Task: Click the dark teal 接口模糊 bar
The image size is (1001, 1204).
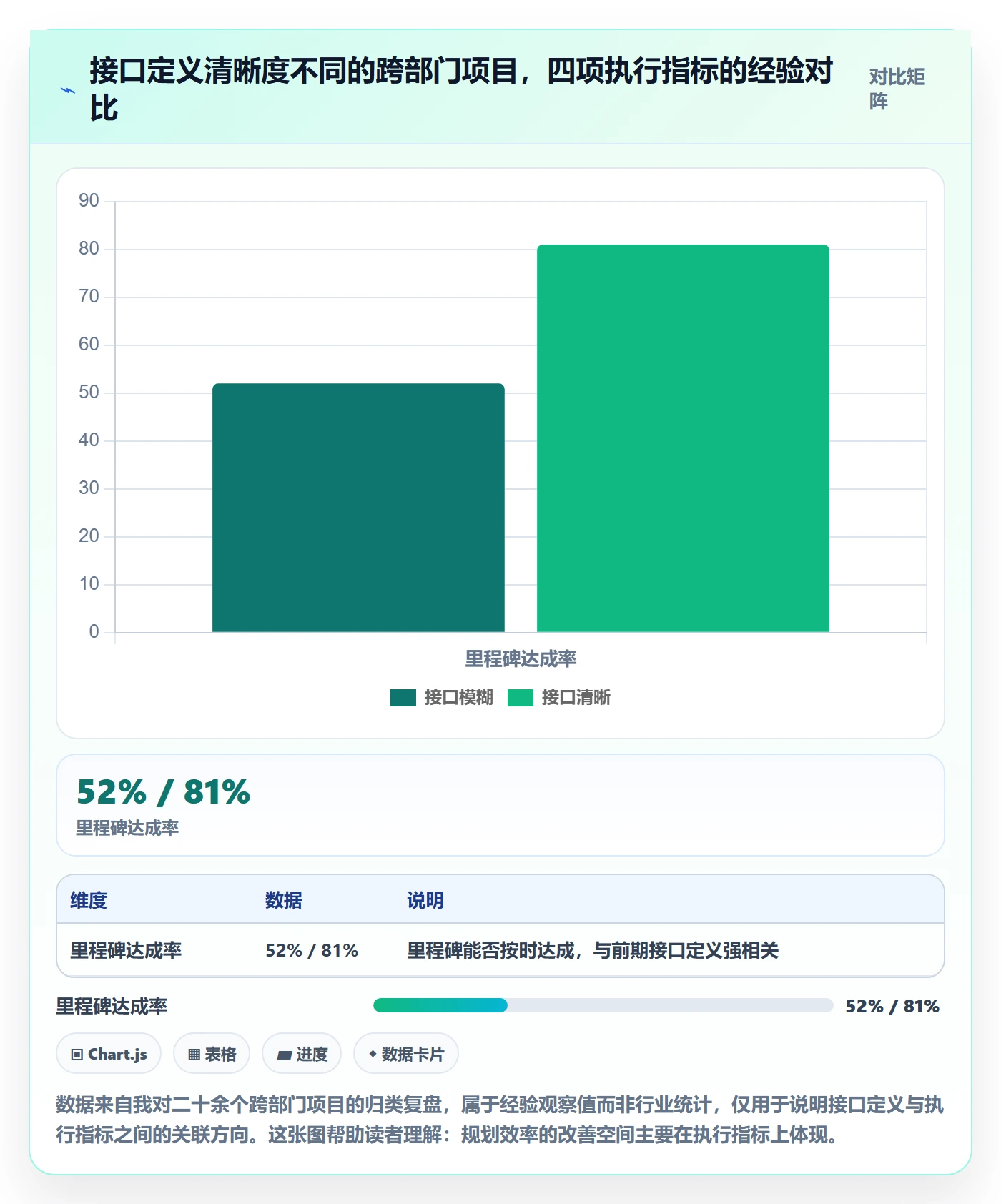Action: [358, 508]
